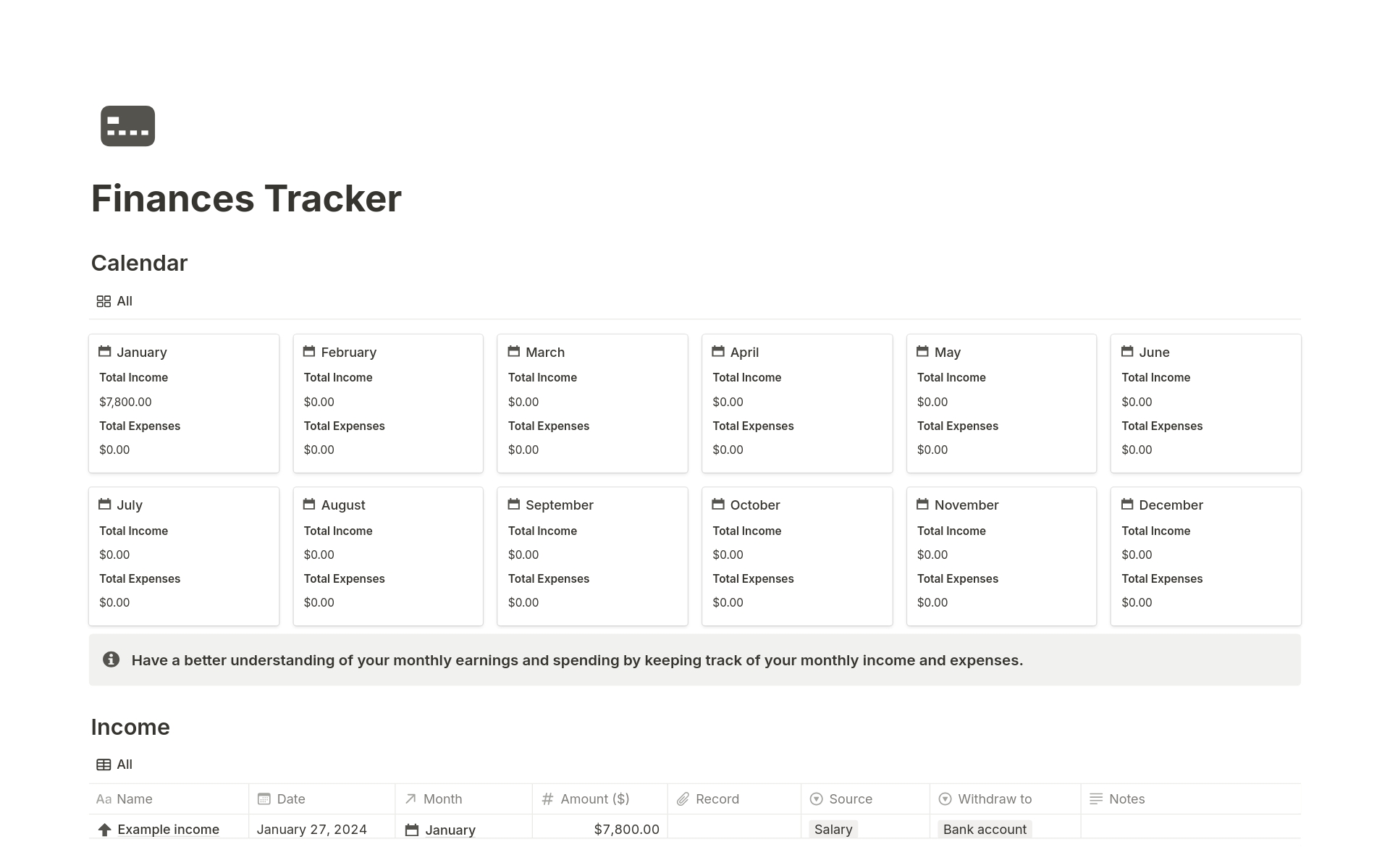Select the Calendar menu section

point(139,262)
